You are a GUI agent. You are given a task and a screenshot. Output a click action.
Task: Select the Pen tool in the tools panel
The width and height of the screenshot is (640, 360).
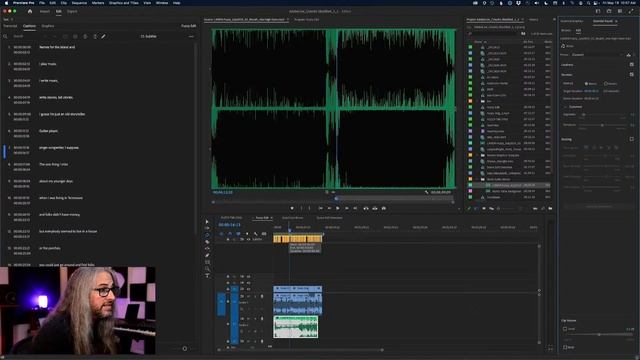[207, 256]
